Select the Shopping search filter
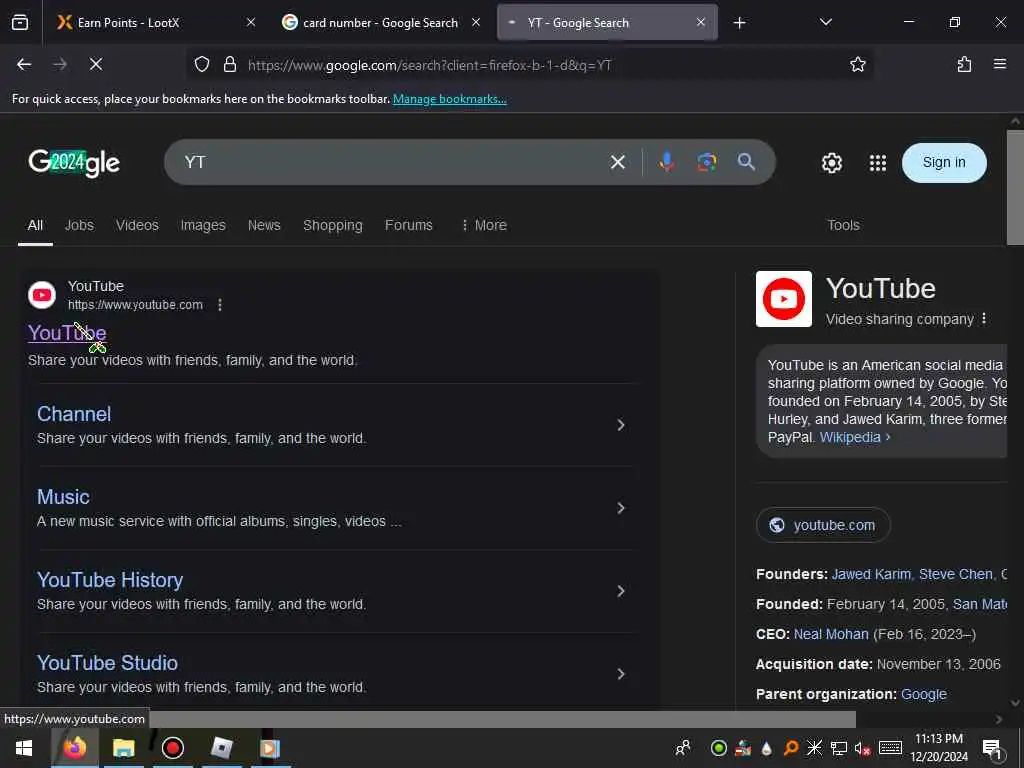This screenshot has width=1024, height=768. pos(332,225)
